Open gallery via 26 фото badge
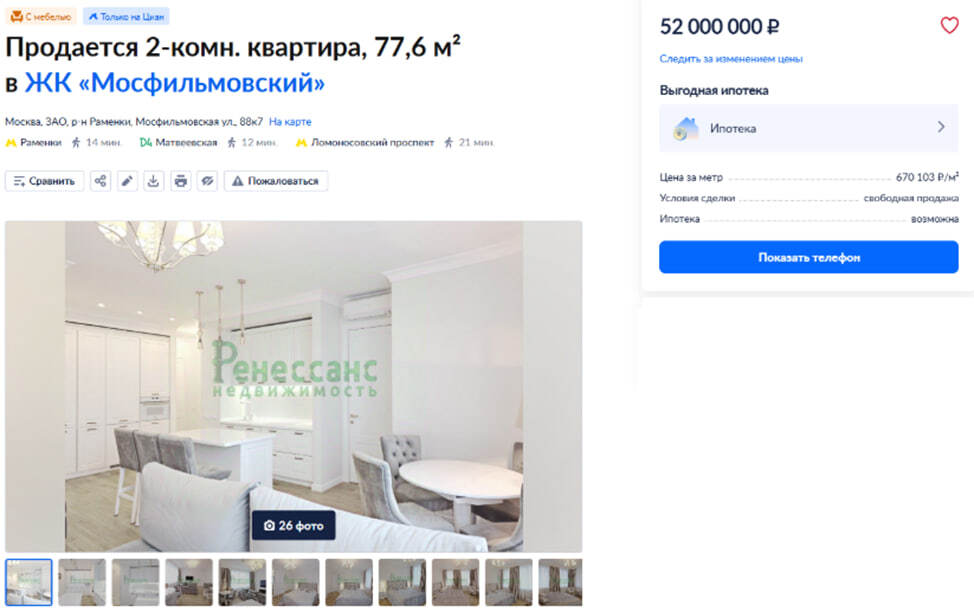This screenshot has height=612, width=974. (x=294, y=526)
